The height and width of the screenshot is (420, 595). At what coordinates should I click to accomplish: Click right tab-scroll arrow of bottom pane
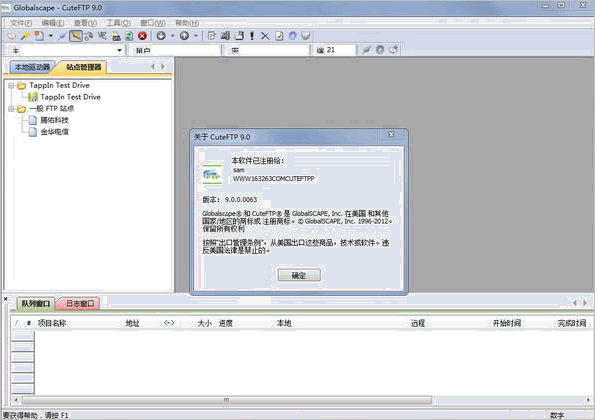585,303
